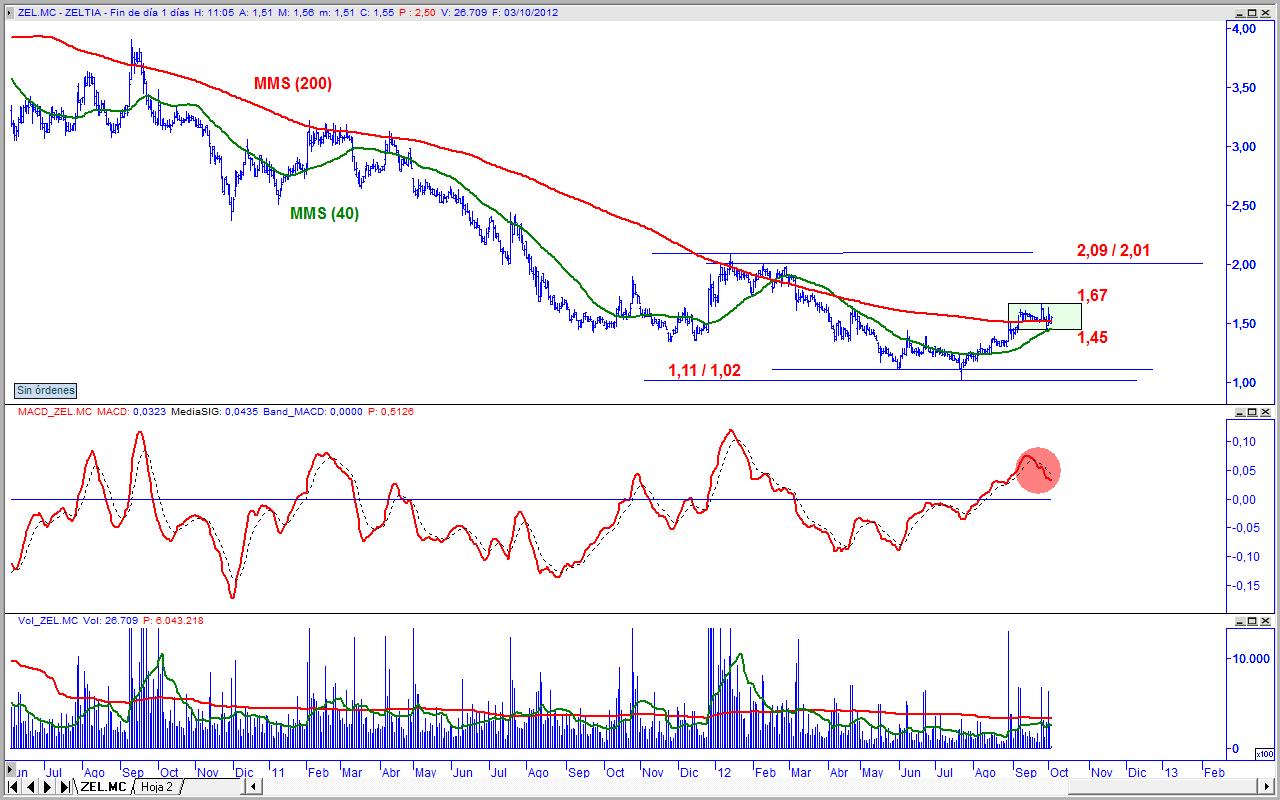Close the volume indicator pane
The width and height of the screenshot is (1280, 800).
point(1265,621)
